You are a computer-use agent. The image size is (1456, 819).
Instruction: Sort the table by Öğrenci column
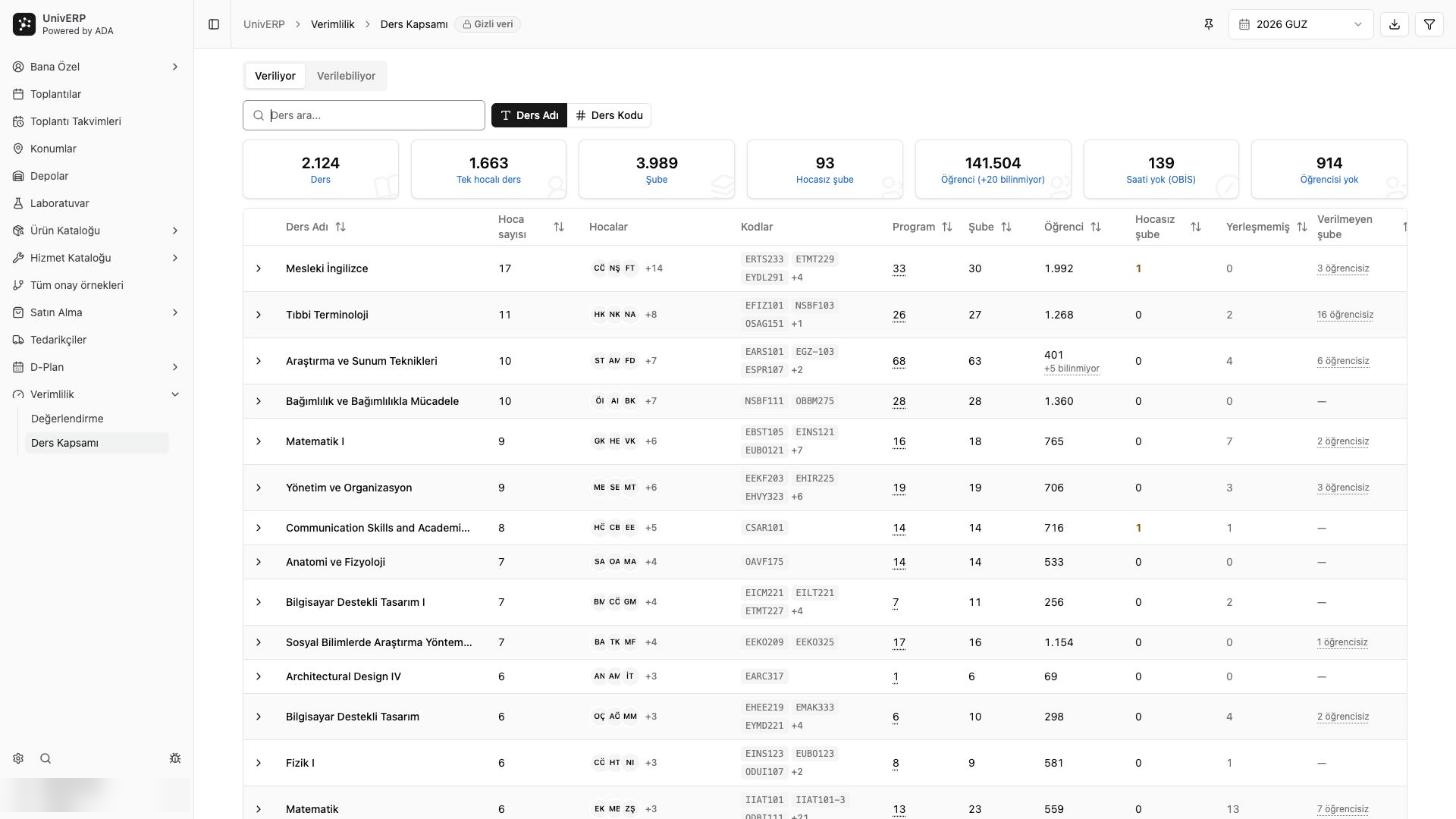[x=1072, y=227]
